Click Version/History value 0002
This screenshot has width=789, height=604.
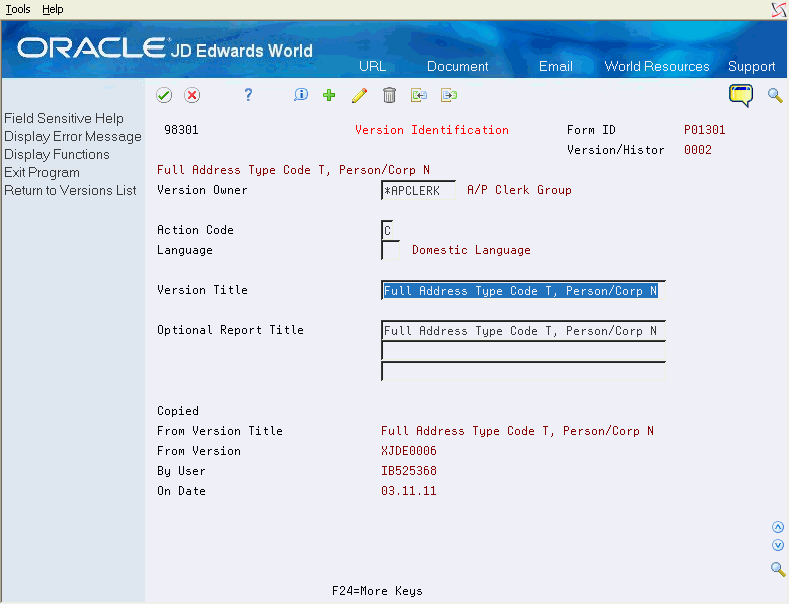[697, 150]
